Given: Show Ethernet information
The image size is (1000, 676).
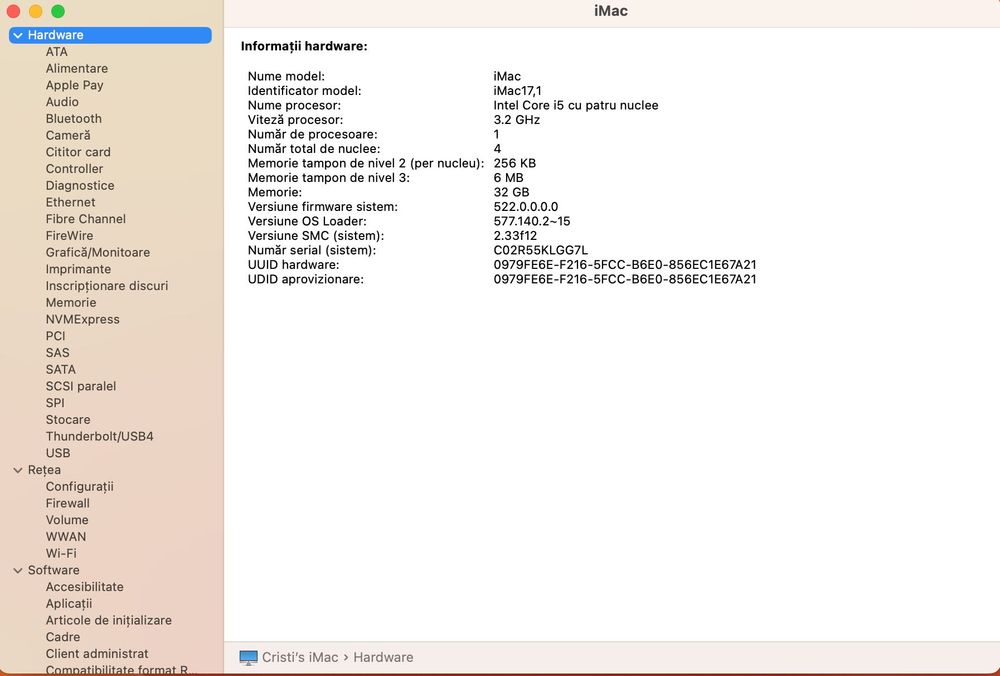Looking at the screenshot, I should tap(70, 202).
